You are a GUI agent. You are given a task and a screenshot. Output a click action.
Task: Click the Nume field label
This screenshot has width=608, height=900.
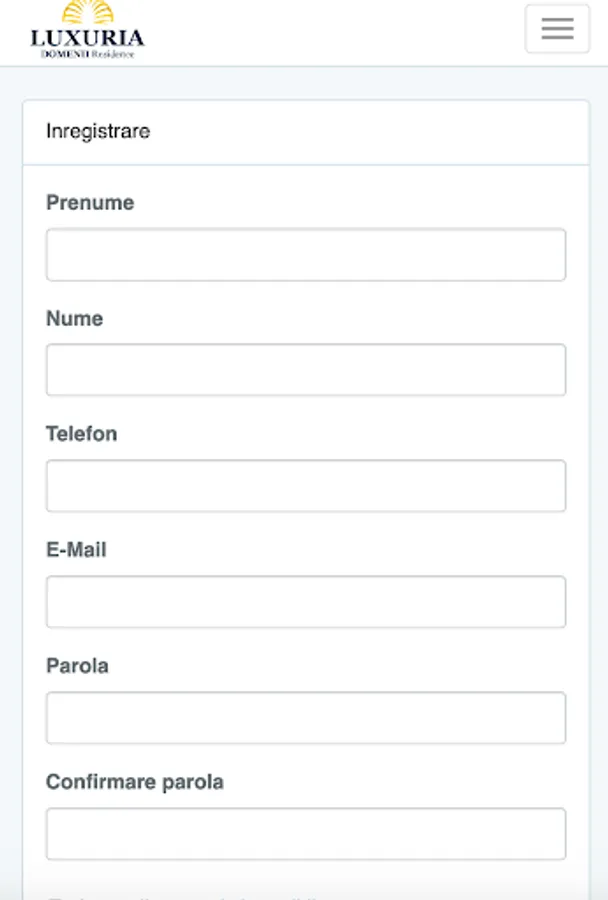[x=74, y=319]
